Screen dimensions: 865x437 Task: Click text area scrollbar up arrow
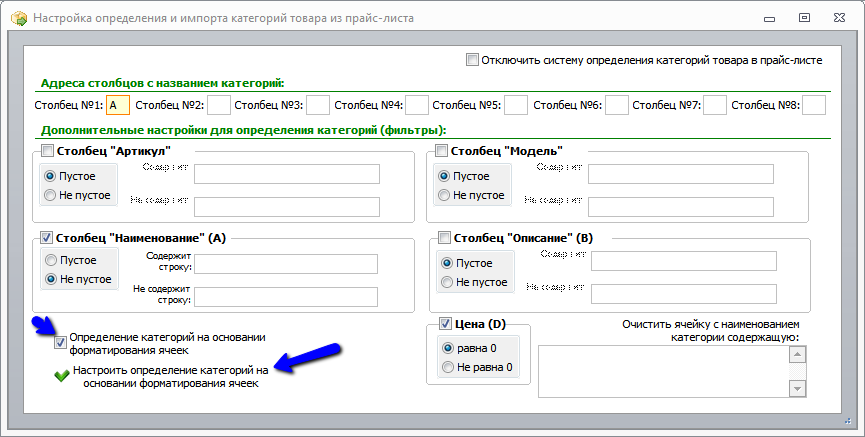(x=798, y=354)
